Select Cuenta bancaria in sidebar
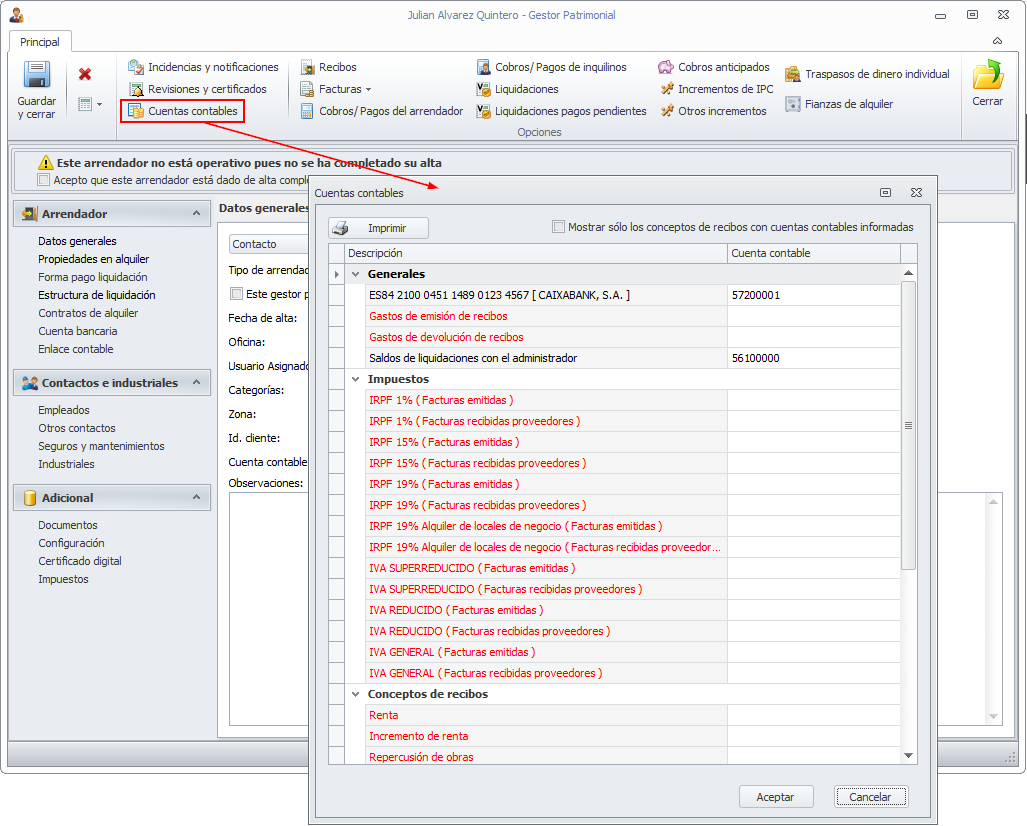 pos(78,331)
